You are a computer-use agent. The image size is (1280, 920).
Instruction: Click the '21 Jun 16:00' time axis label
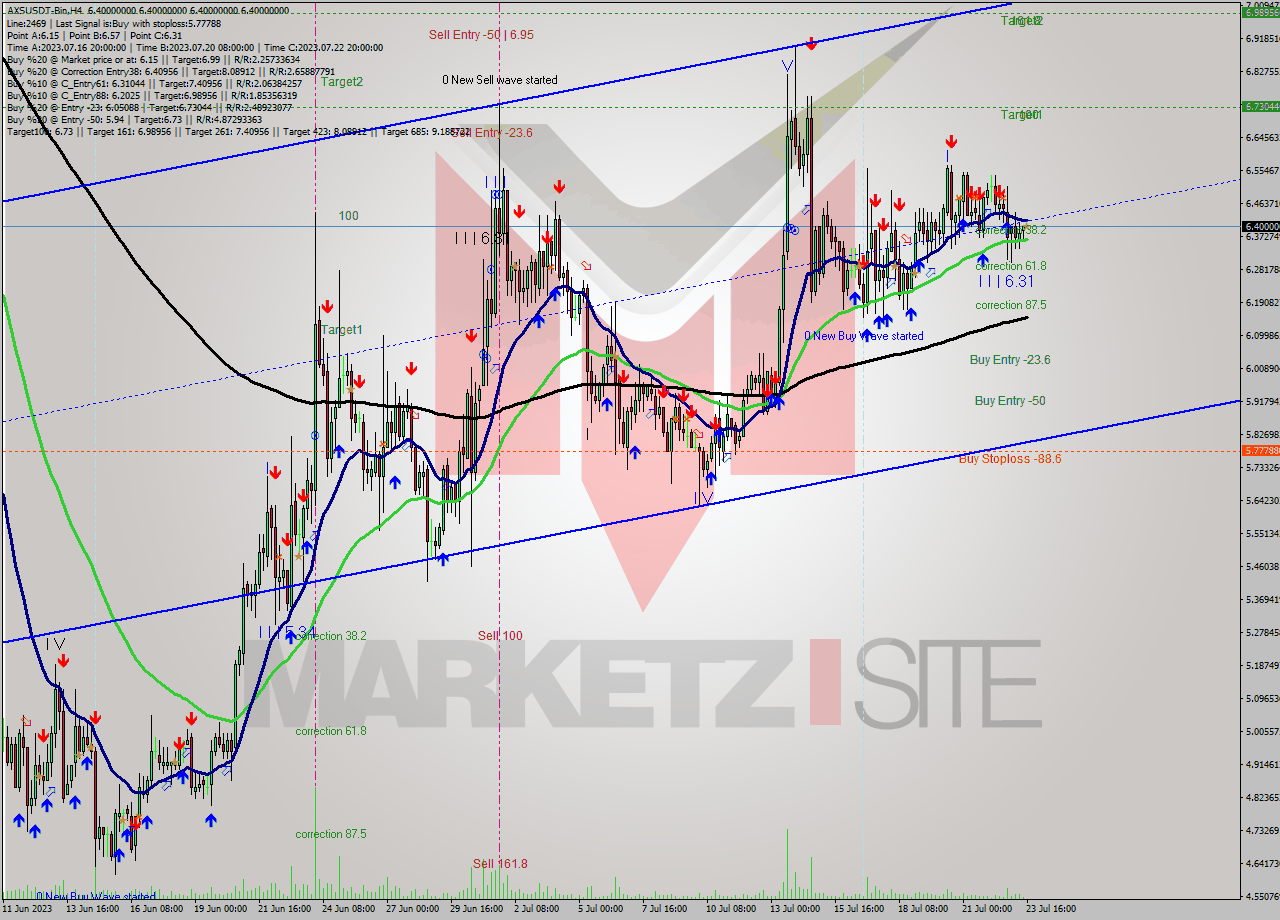coord(286,910)
